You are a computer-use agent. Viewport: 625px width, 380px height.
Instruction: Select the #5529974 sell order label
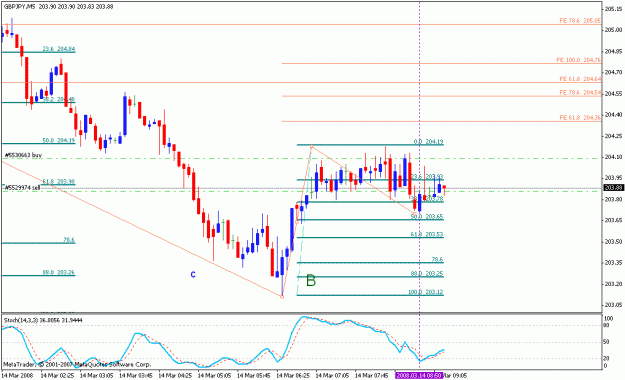(22, 187)
